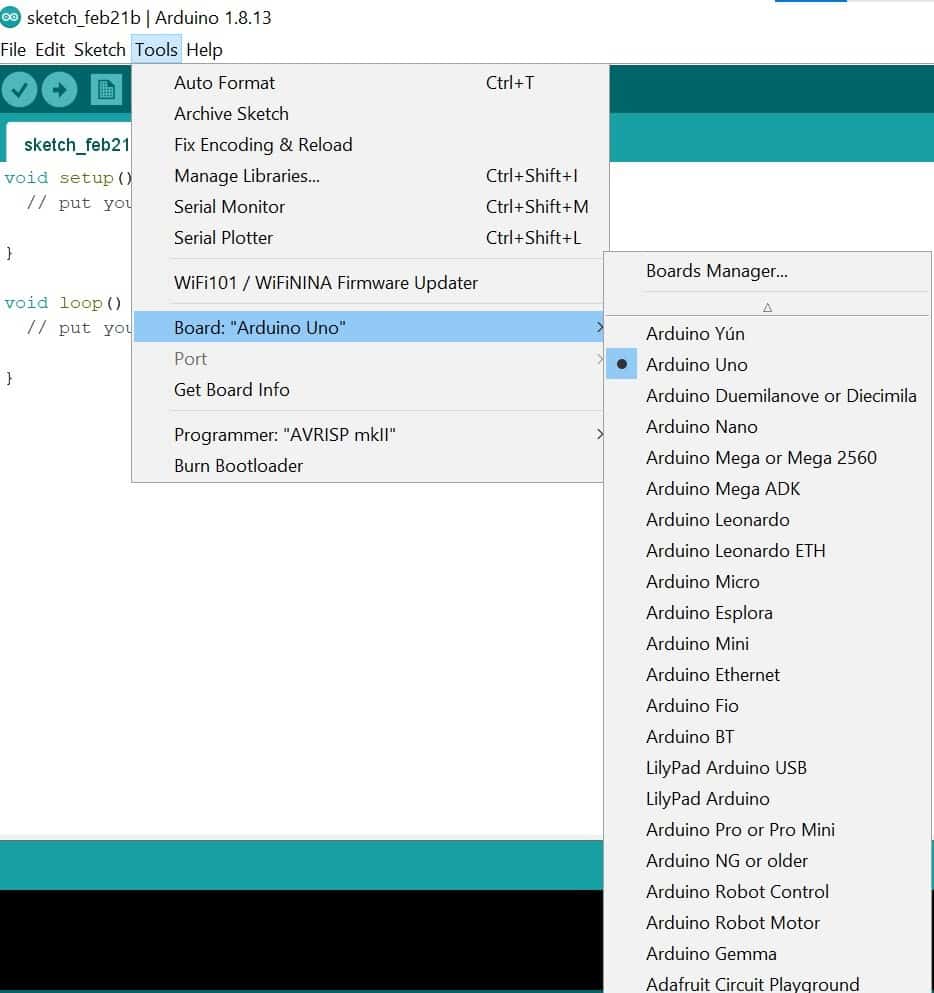Image resolution: width=934 pixels, height=993 pixels.
Task: Select Arduino Yún board
Action: (x=767, y=333)
